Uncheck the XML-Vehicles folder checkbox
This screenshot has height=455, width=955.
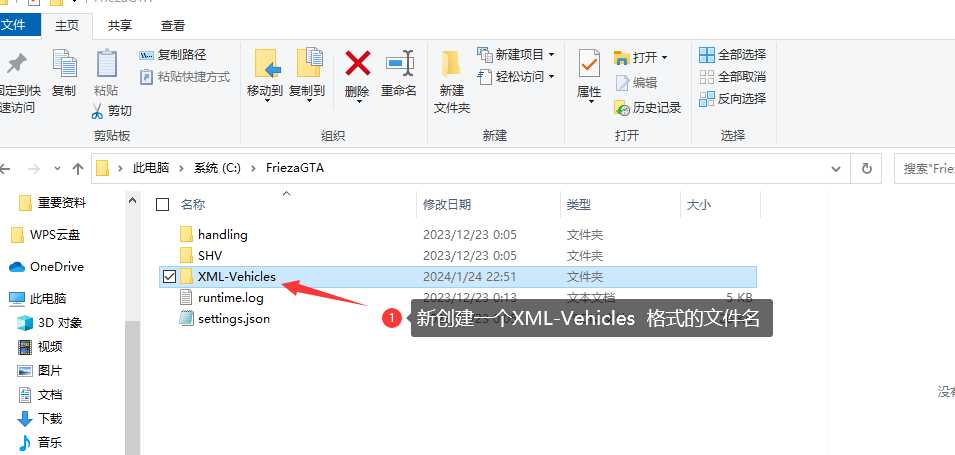tap(169, 277)
